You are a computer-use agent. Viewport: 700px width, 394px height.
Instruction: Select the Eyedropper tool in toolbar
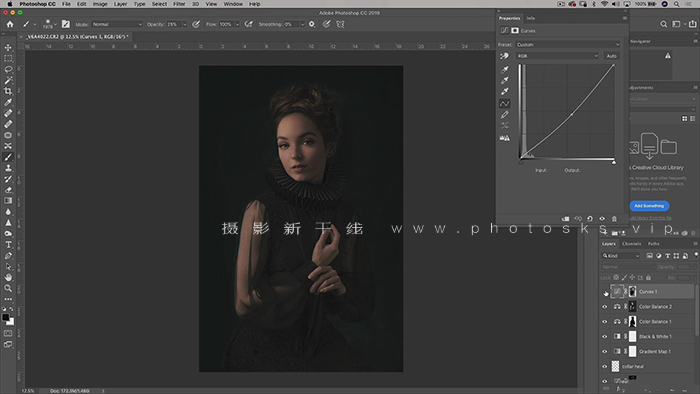[8, 102]
